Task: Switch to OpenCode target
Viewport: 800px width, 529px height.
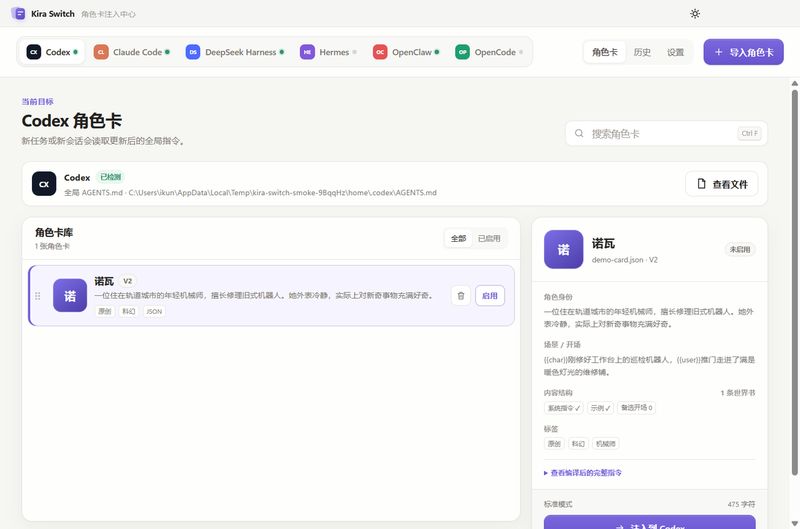Action: pyautogui.click(x=489, y=52)
